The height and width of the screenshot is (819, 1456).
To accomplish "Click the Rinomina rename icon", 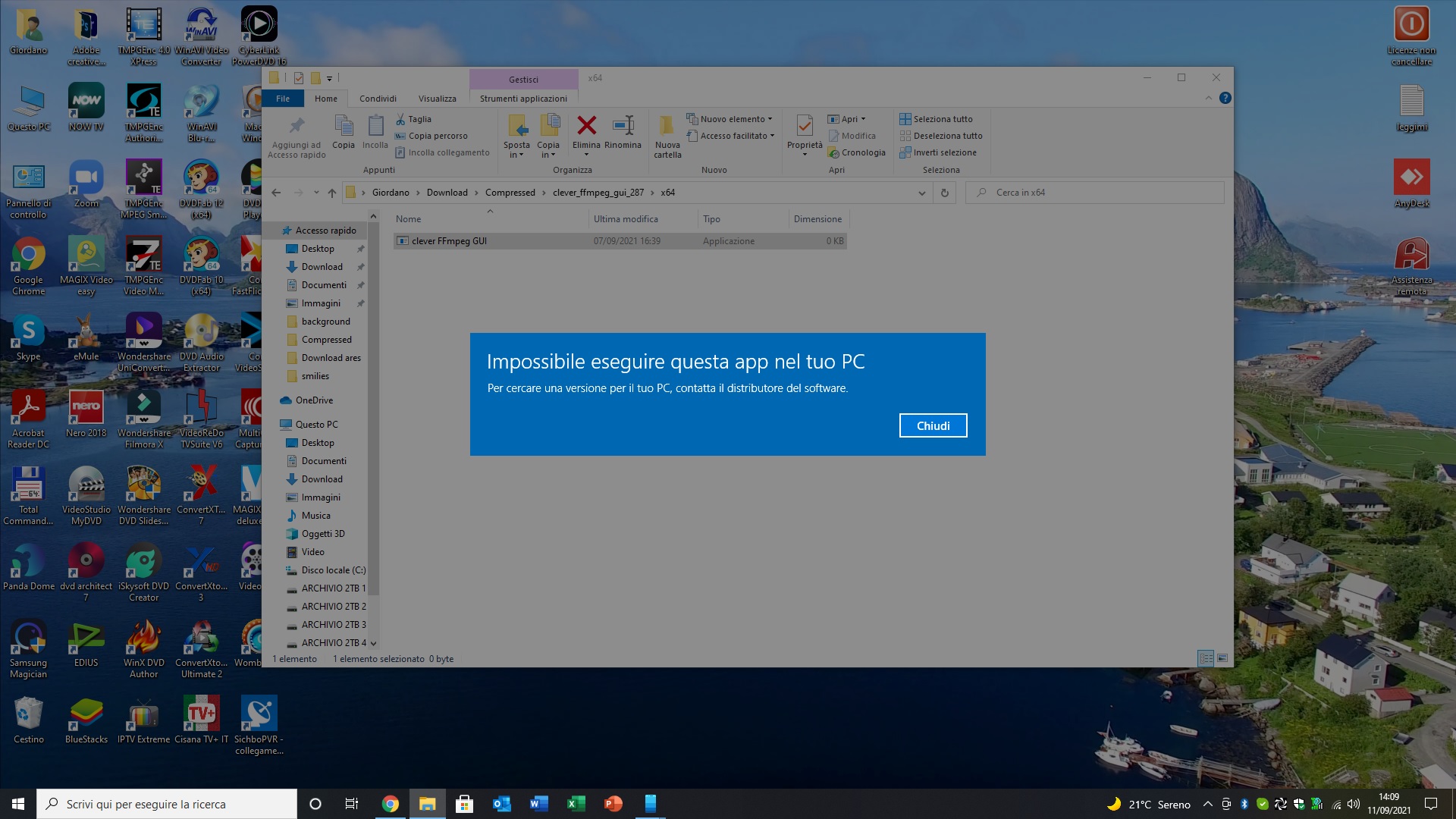I will [x=623, y=125].
